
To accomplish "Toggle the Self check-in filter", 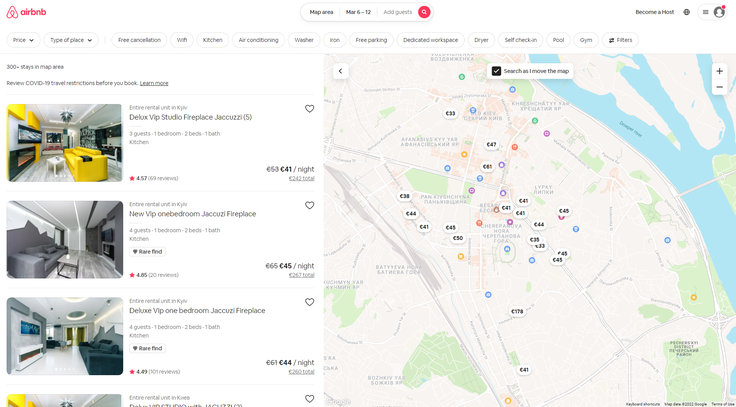I will [521, 40].
